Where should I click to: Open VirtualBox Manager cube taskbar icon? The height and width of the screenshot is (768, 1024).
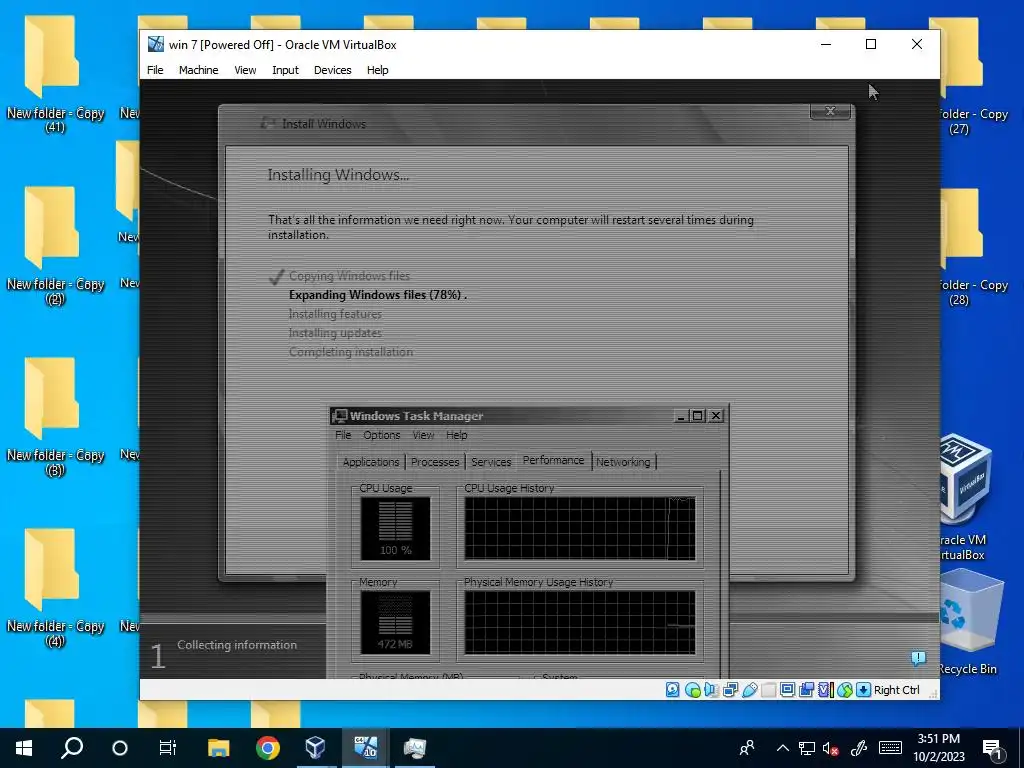[x=315, y=748]
